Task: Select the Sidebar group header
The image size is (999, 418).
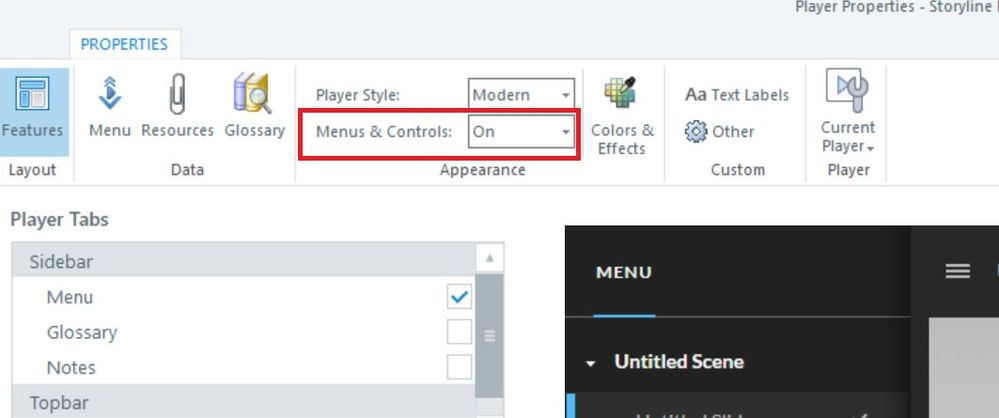Action: click(x=60, y=262)
